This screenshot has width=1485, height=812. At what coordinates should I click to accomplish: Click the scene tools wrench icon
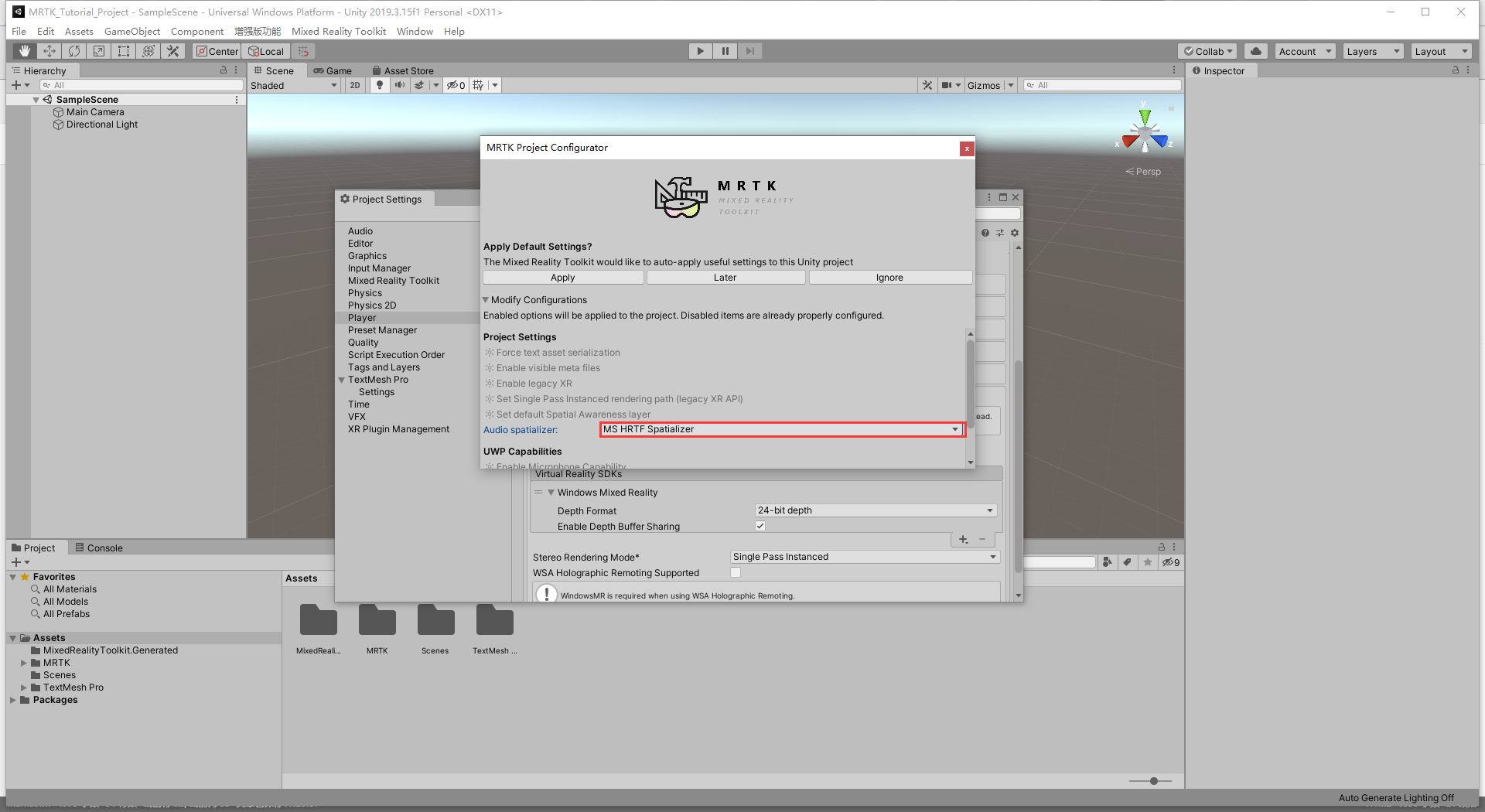pyautogui.click(x=927, y=85)
